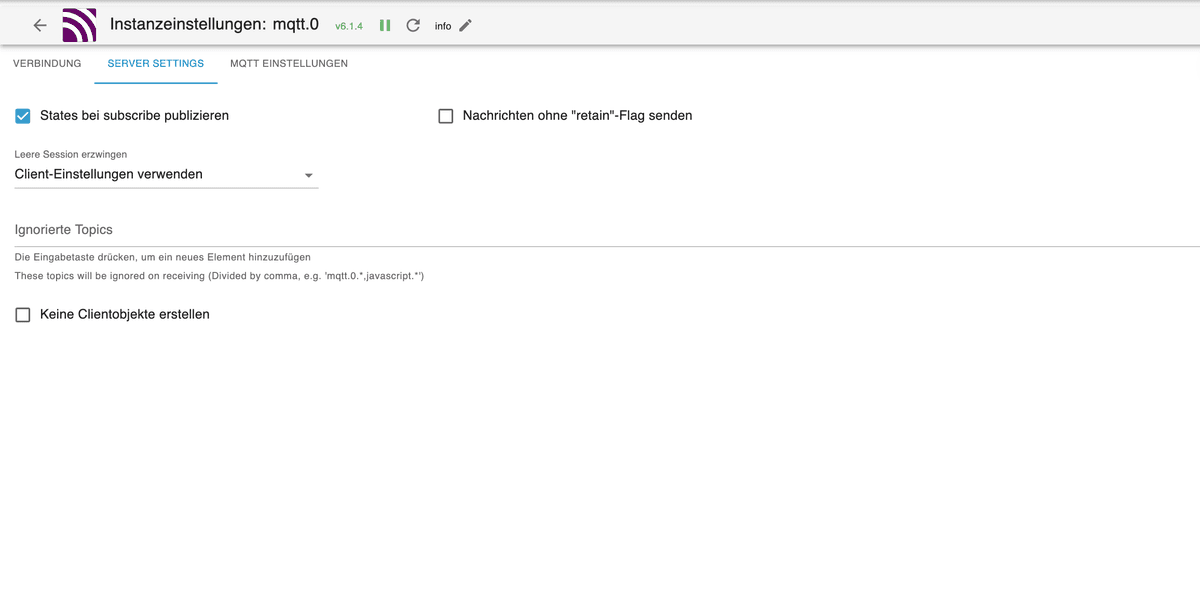Click the adapter icon in the header
The height and width of the screenshot is (605, 1200).
[80, 24]
